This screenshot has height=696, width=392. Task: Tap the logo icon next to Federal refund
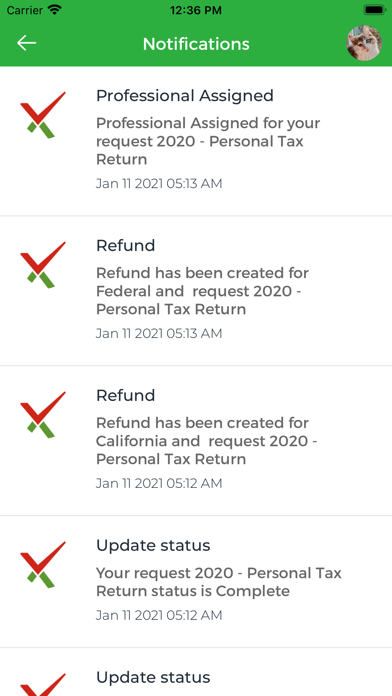click(x=43, y=265)
